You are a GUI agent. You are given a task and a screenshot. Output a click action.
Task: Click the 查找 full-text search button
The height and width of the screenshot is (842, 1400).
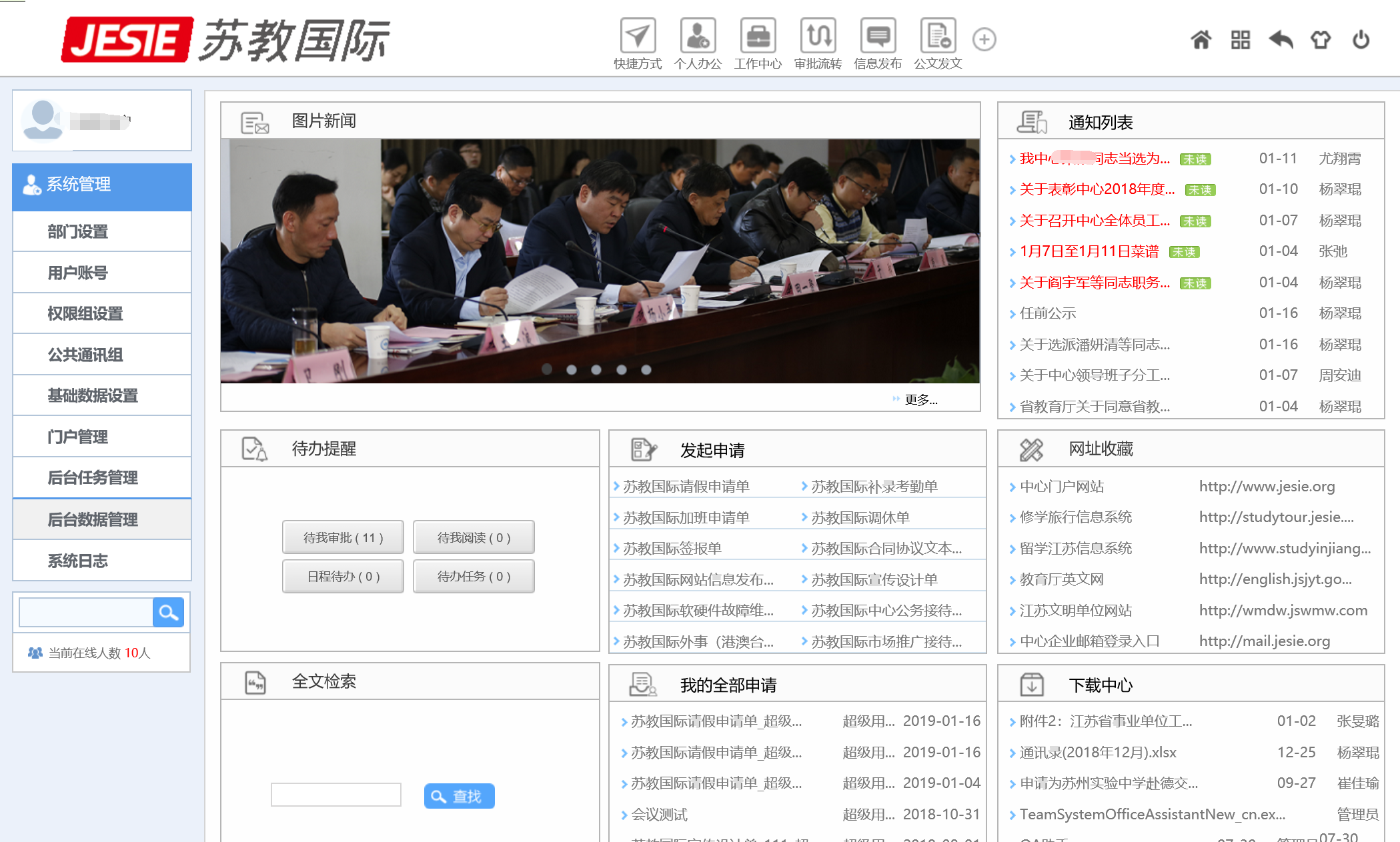458,795
